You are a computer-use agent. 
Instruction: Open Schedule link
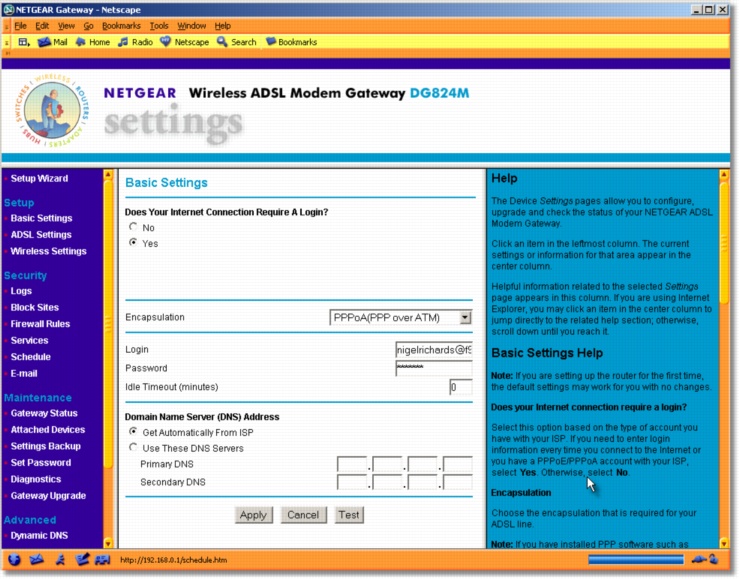(31, 357)
